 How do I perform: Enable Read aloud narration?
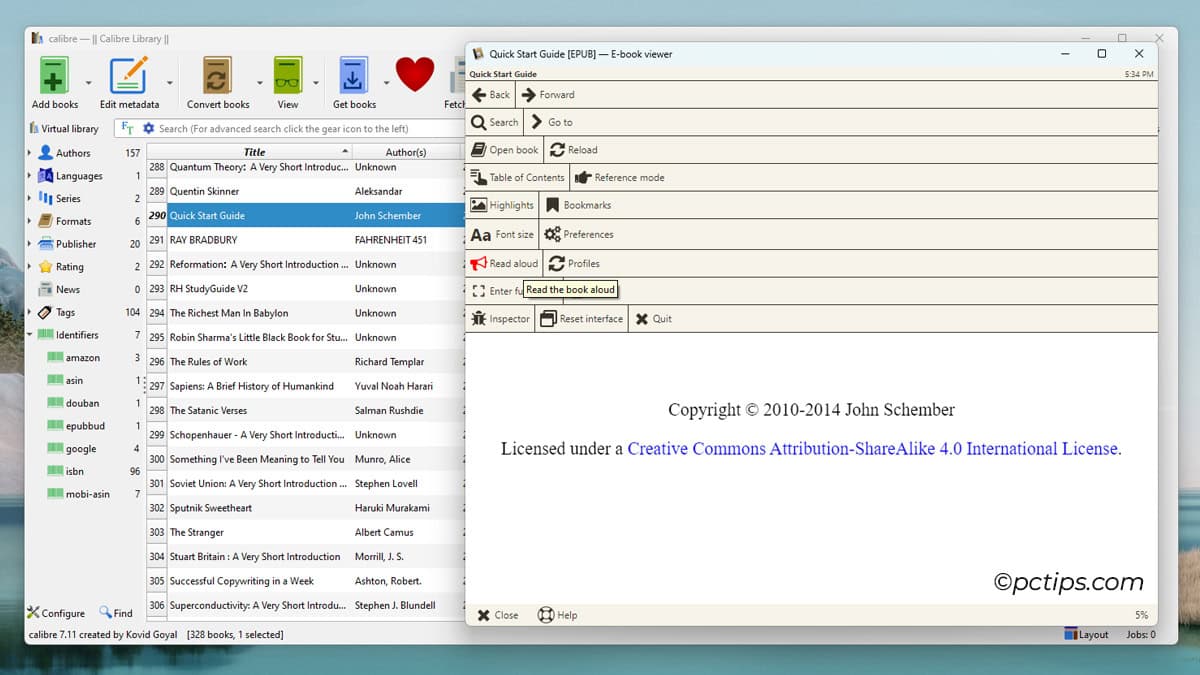504,263
